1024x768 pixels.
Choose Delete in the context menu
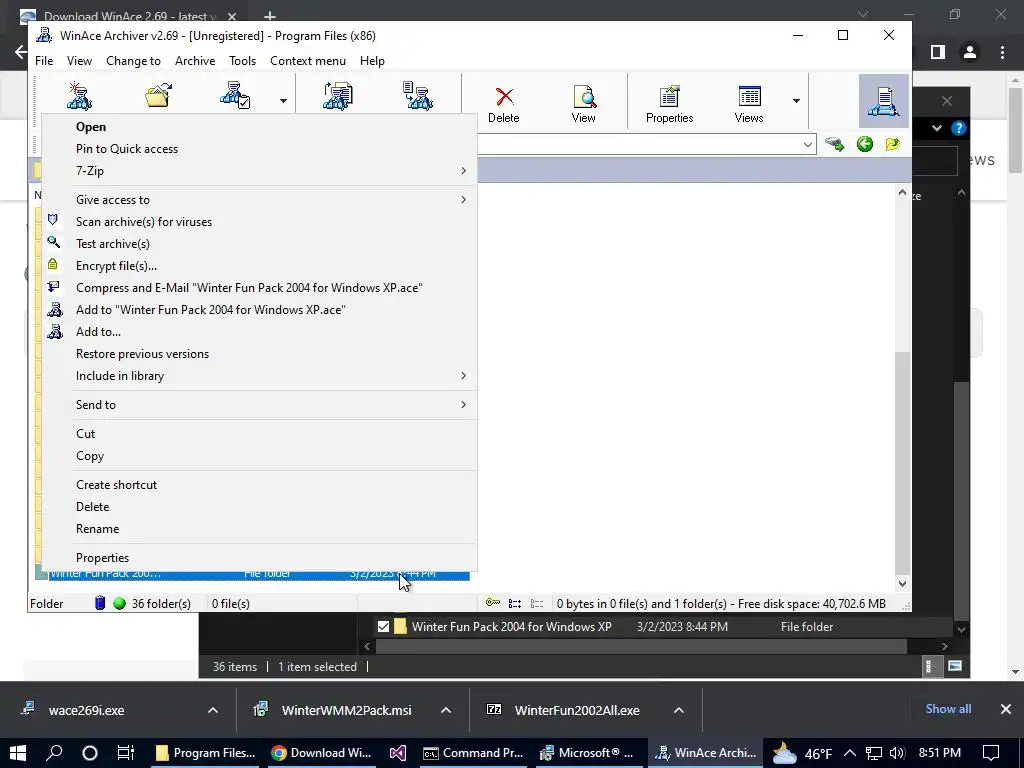[259, 507]
